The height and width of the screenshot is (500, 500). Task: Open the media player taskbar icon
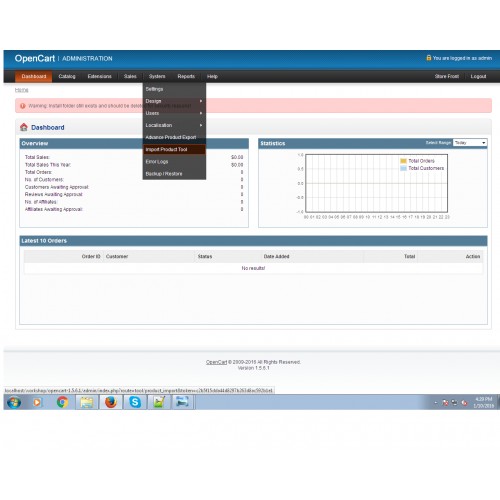point(37,402)
